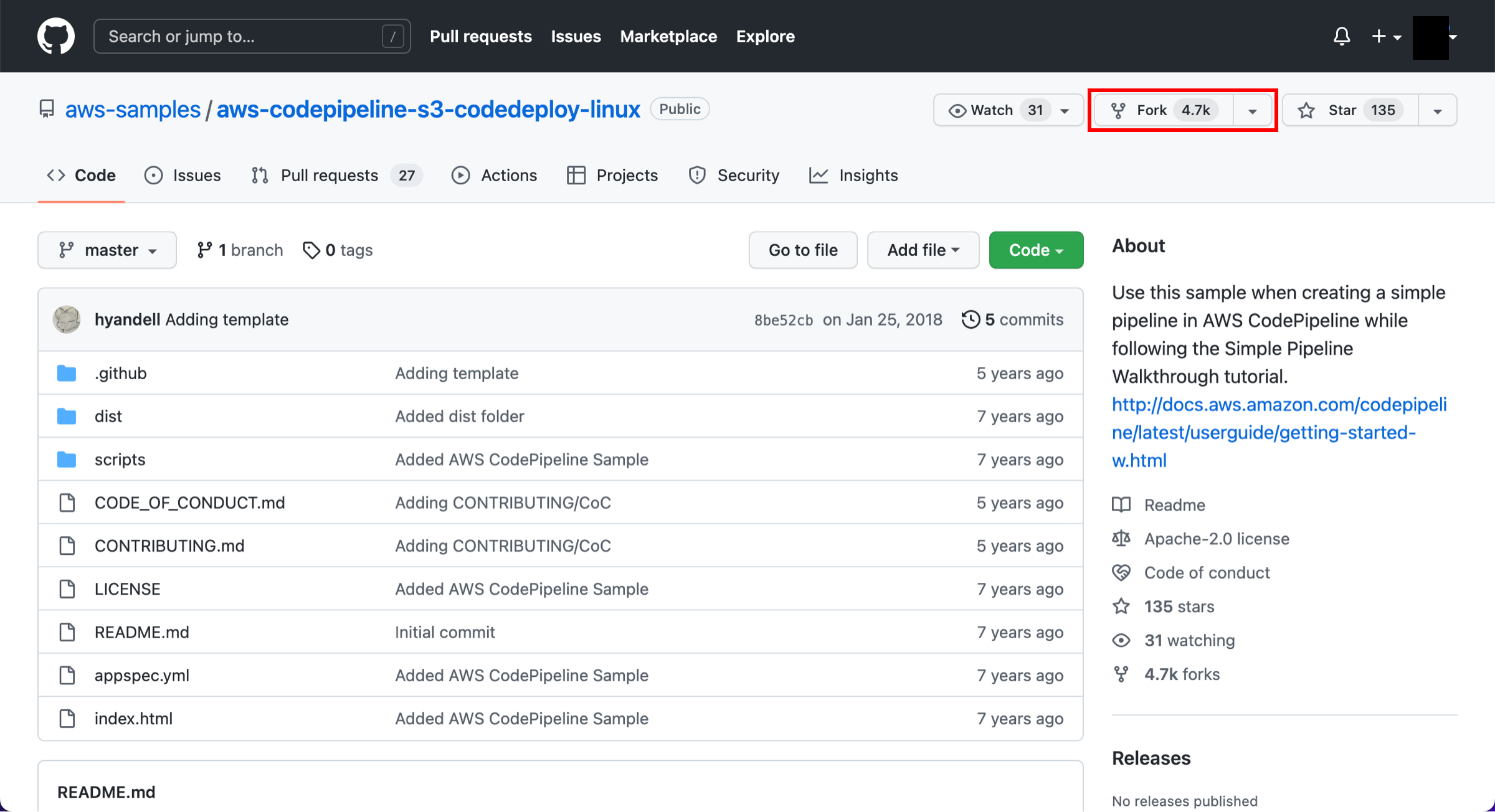Click the scripts folder icon
1495x812 pixels.
point(67,460)
